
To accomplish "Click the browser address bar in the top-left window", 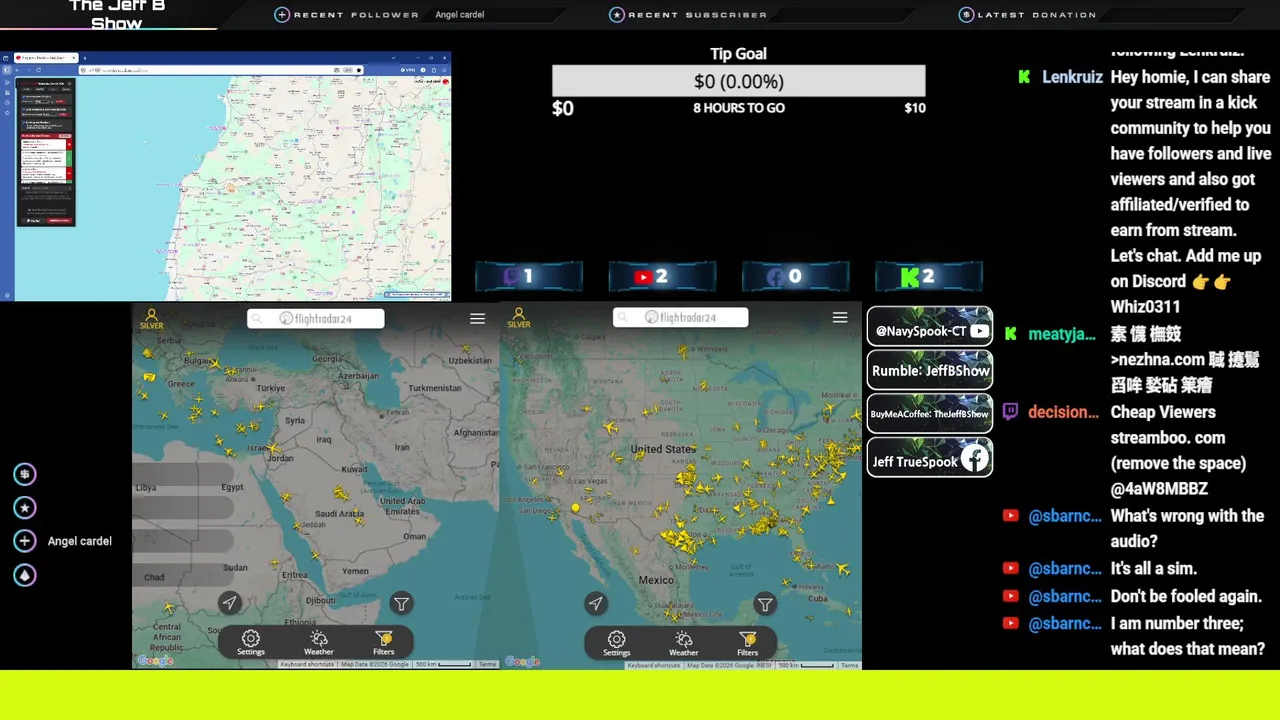I will tap(222, 70).
